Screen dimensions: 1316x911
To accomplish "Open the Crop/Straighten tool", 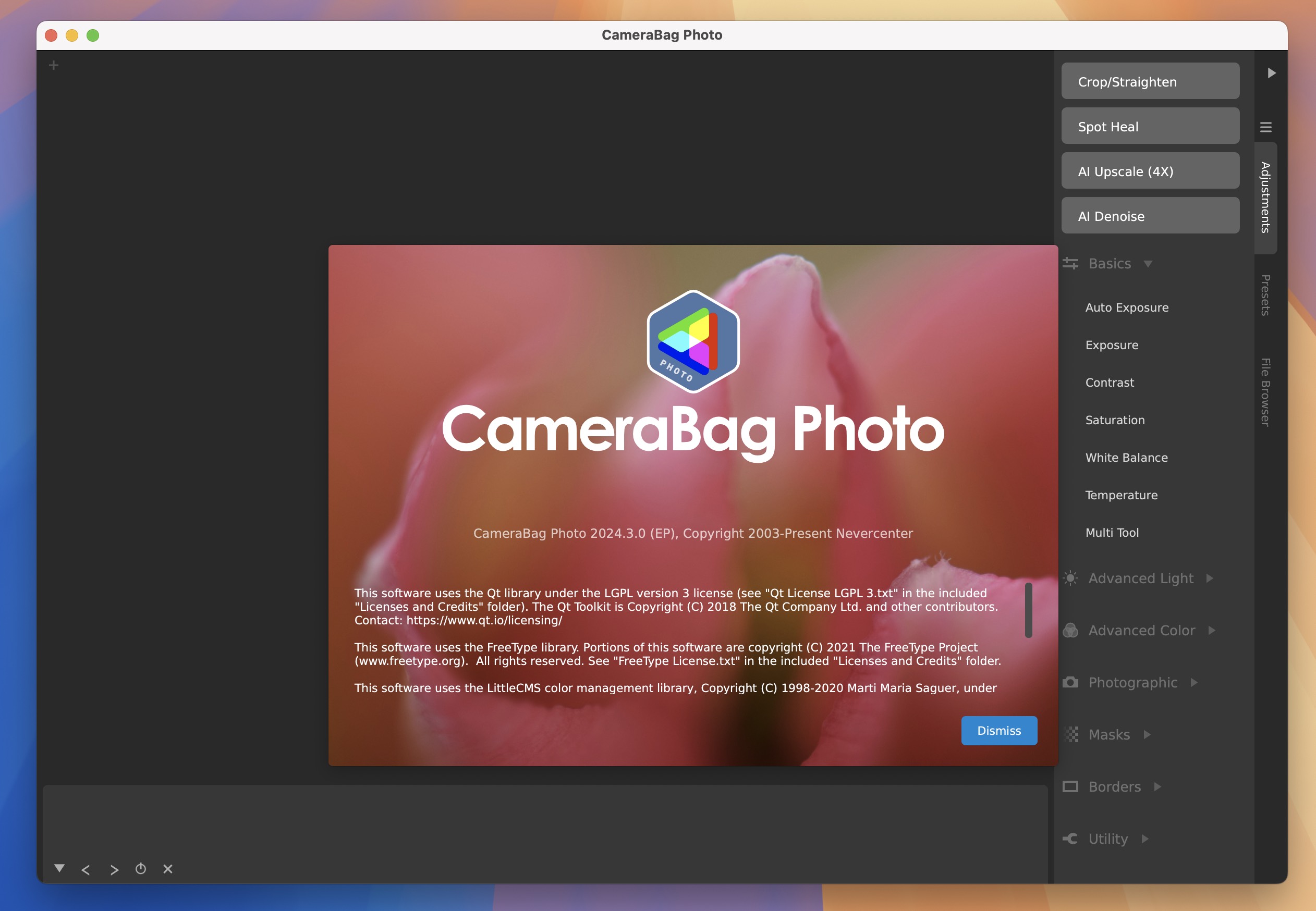I will click(1150, 81).
